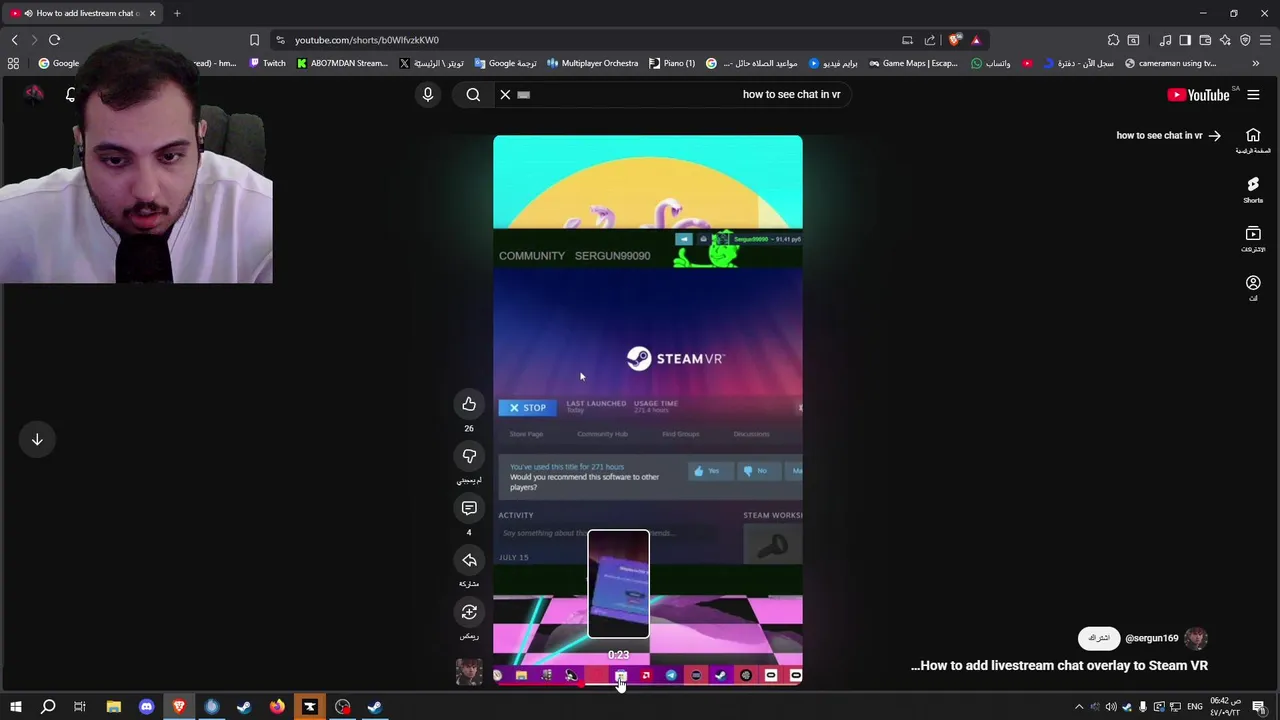Dislike the Short with thumbs-down icon
This screenshot has width=1280, height=720.
click(x=469, y=456)
